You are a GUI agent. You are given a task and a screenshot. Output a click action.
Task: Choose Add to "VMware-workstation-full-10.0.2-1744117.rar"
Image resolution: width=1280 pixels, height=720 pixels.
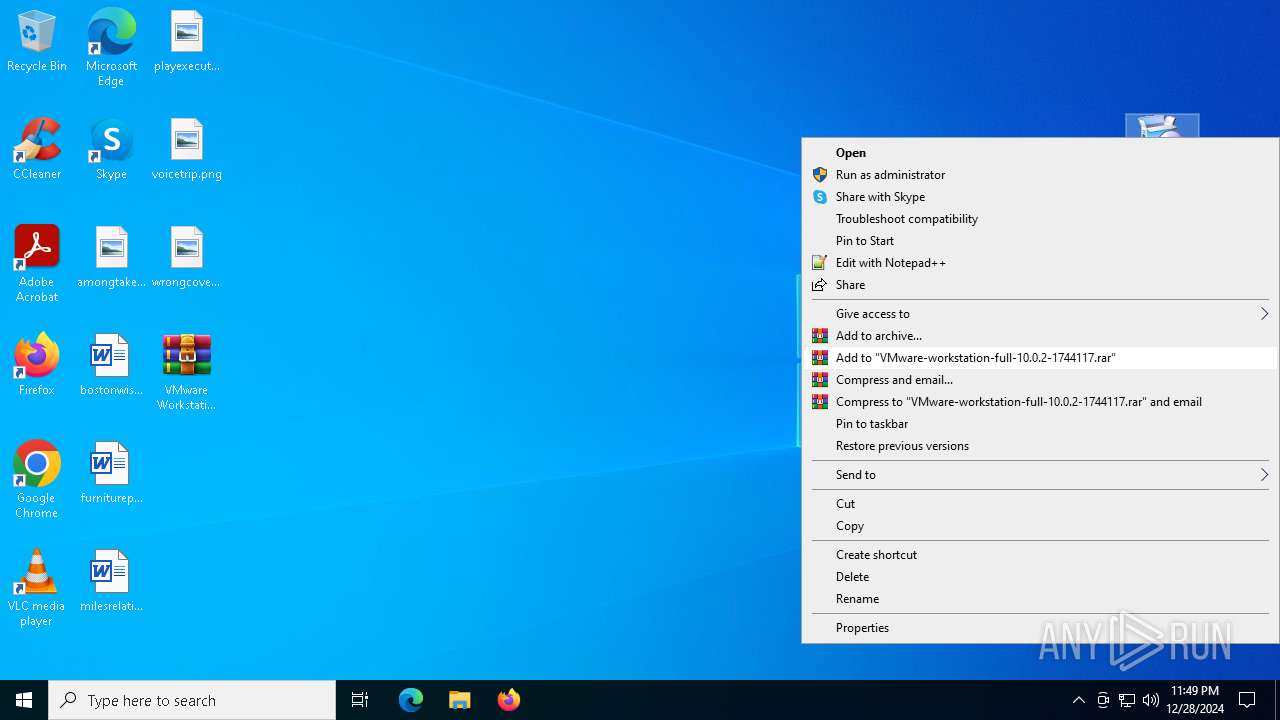(1040, 358)
